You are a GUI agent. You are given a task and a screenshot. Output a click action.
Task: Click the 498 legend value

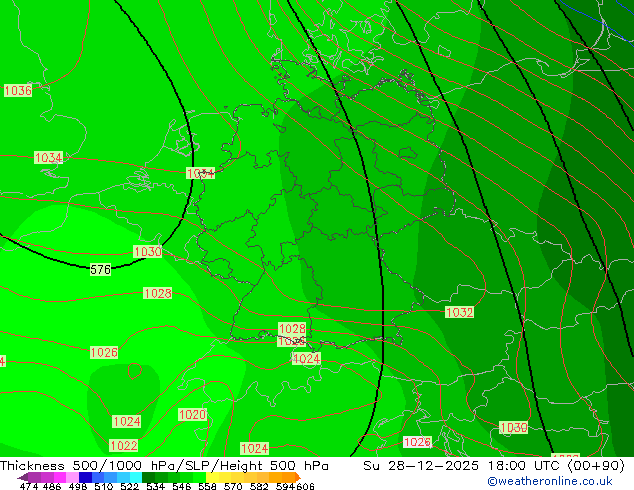[x=78, y=486]
